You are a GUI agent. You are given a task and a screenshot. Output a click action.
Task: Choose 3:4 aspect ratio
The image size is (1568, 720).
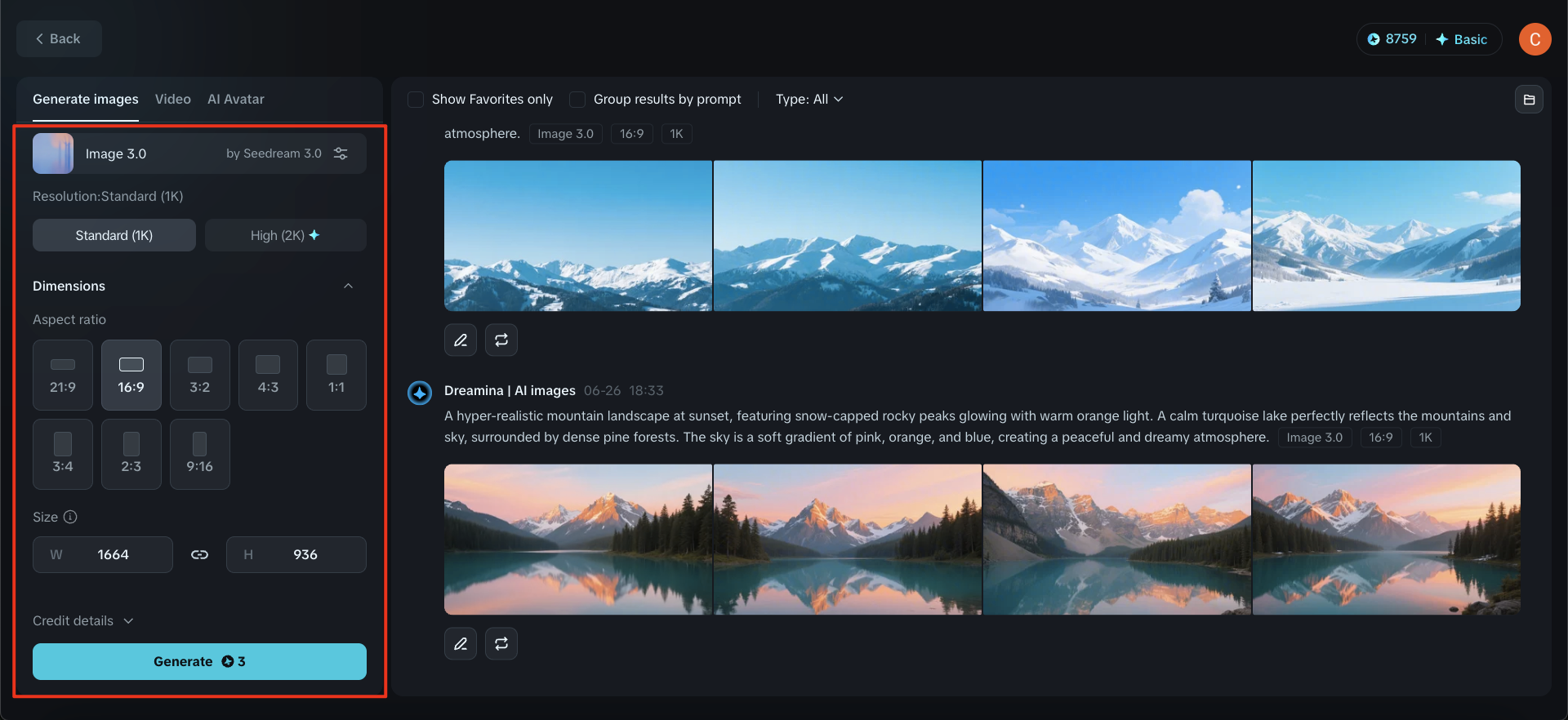(63, 454)
